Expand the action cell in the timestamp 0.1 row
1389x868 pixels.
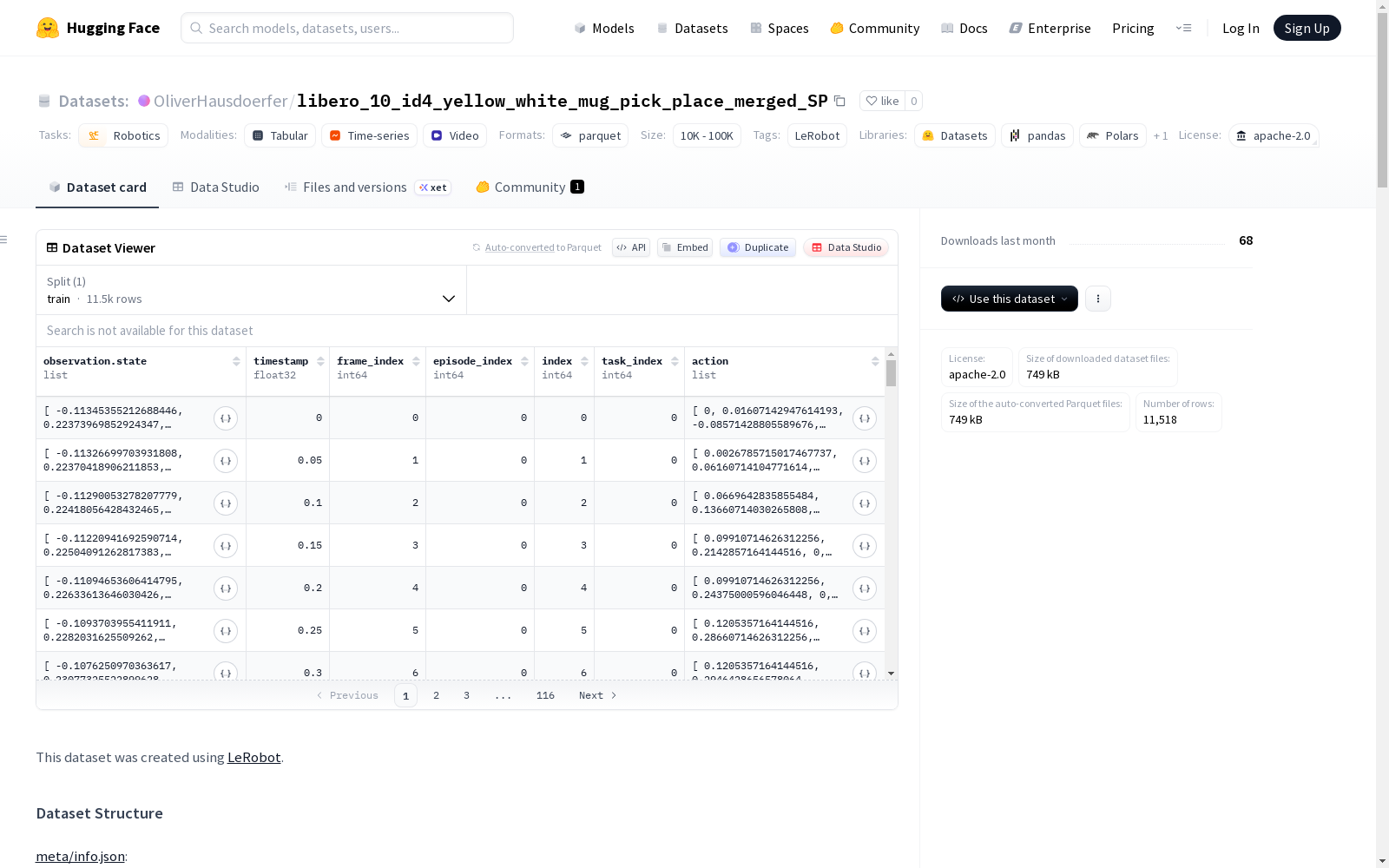865,503
